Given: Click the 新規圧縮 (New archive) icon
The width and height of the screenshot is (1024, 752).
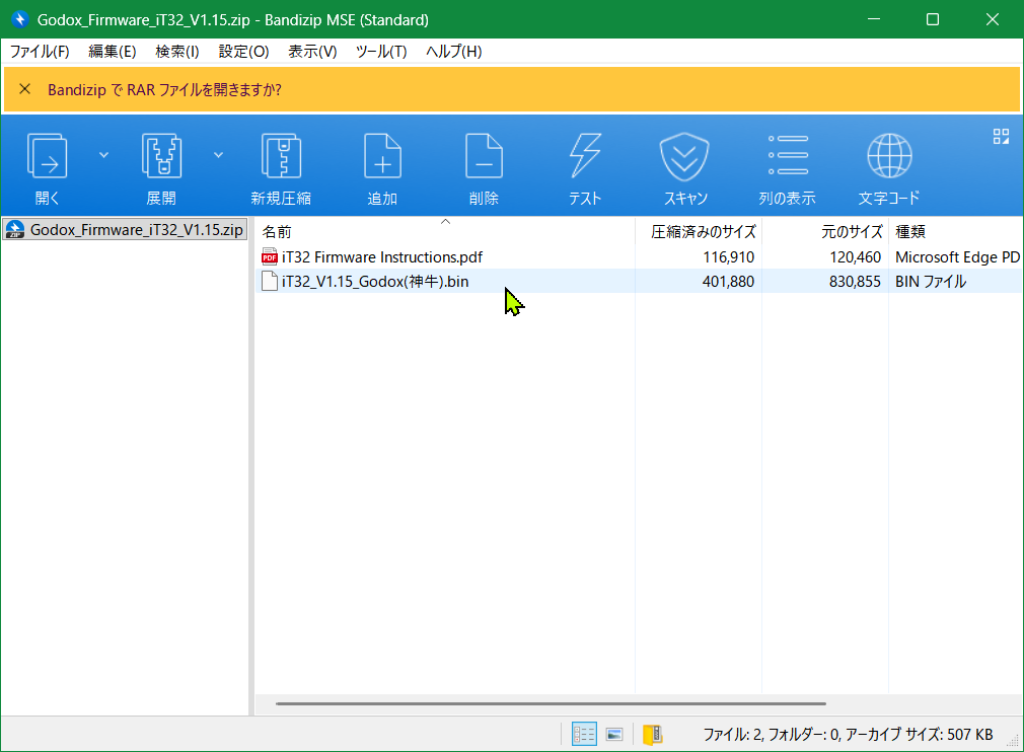Looking at the screenshot, I should click(x=280, y=157).
